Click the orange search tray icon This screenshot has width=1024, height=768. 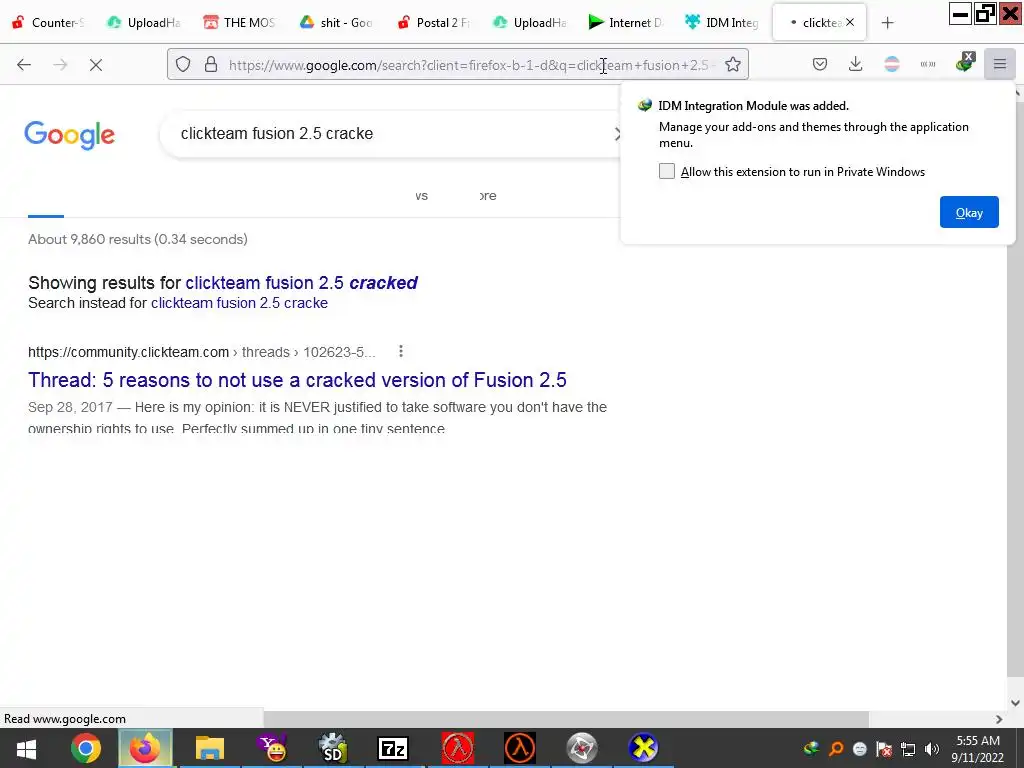[836, 749]
